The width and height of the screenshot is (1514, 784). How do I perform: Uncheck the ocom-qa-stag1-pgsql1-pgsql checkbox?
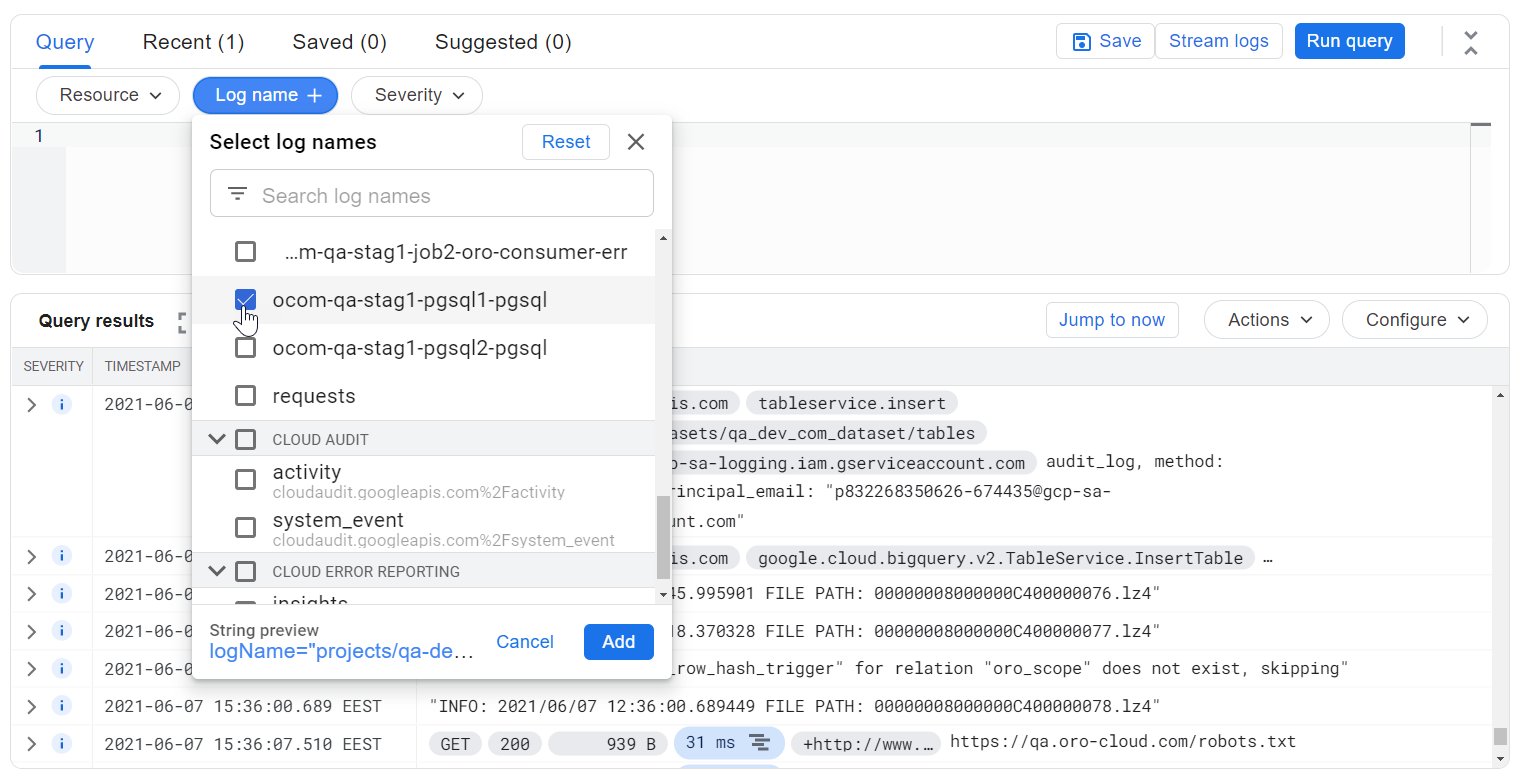[245, 300]
